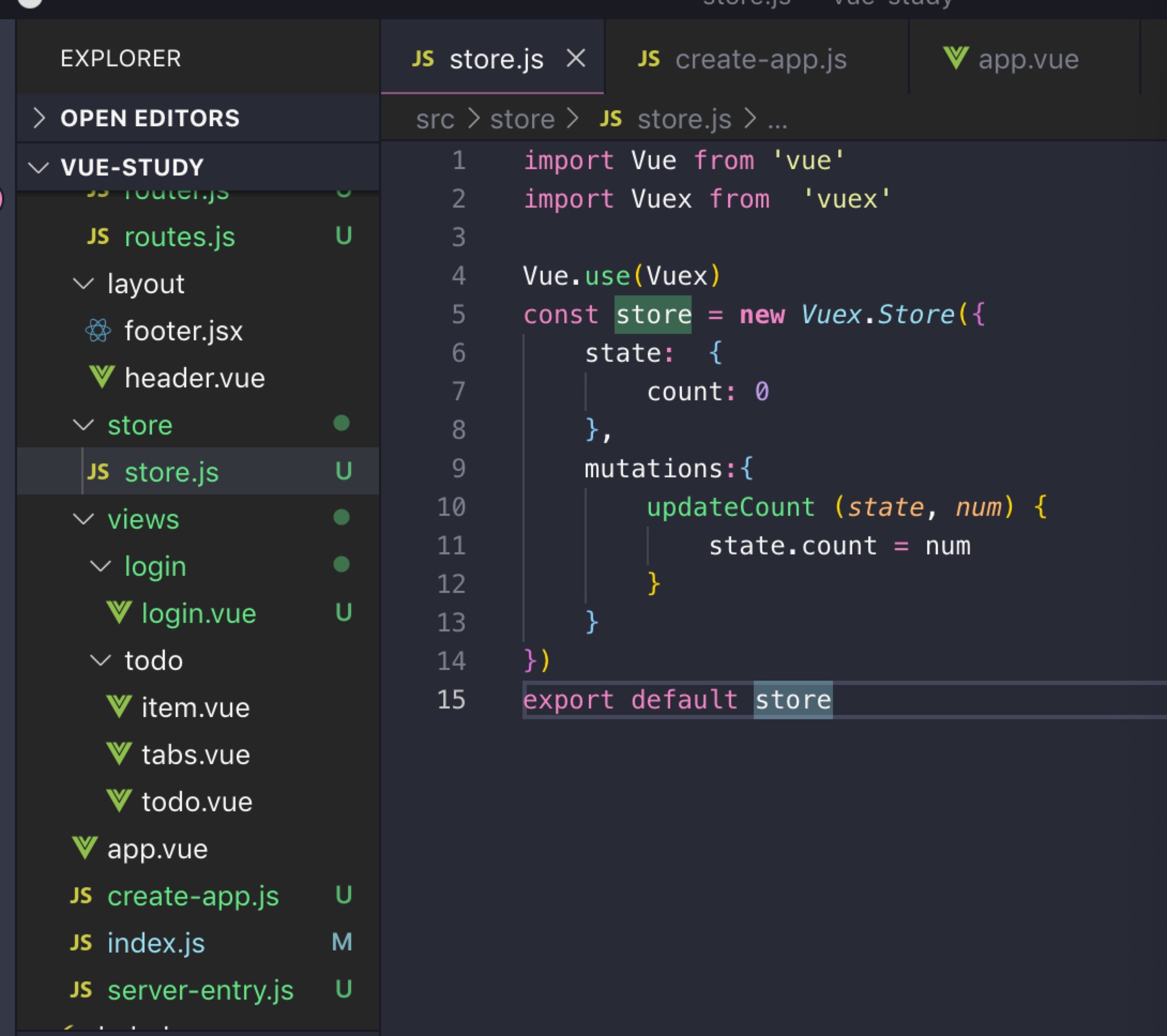Viewport: 1167px width, 1036px height.
Task: Click the store.js breadcrumb segment
Action: pos(684,119)
